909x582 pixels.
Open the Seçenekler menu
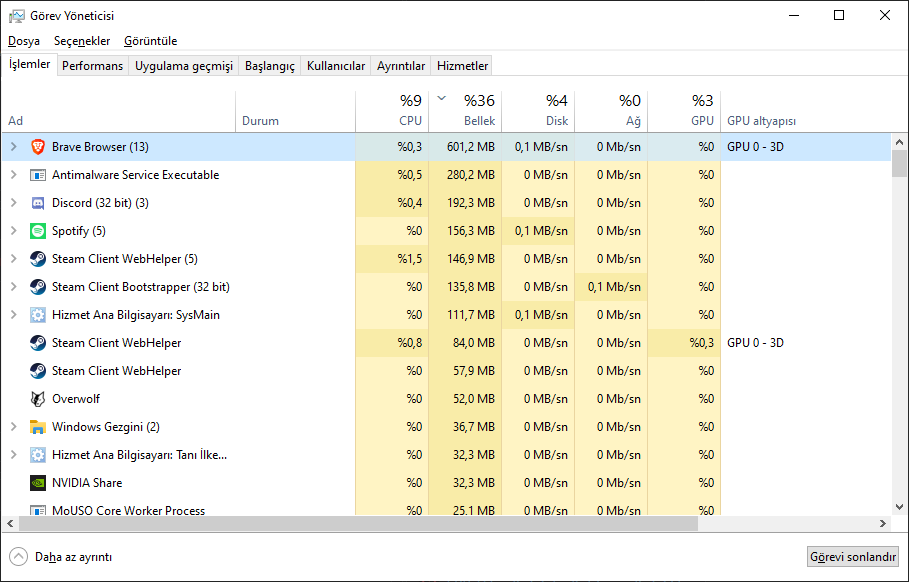tap(82, 41)
